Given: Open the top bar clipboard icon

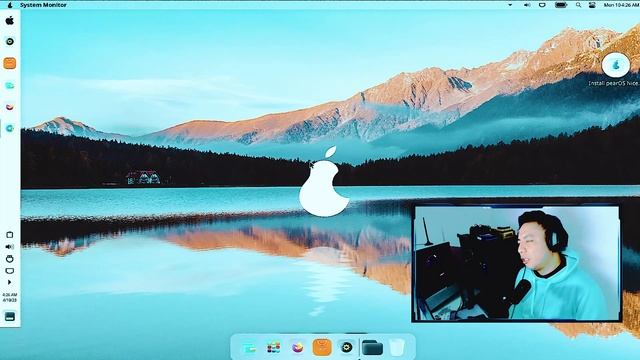Looking at the screenshot, I should click(542, 5).
